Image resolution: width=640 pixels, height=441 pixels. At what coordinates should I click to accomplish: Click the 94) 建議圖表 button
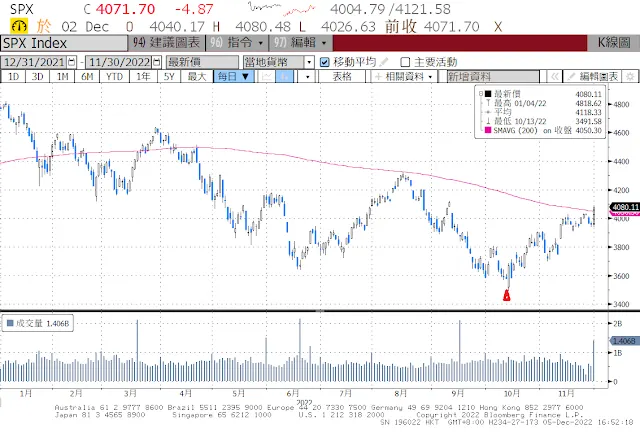[167, 42]
